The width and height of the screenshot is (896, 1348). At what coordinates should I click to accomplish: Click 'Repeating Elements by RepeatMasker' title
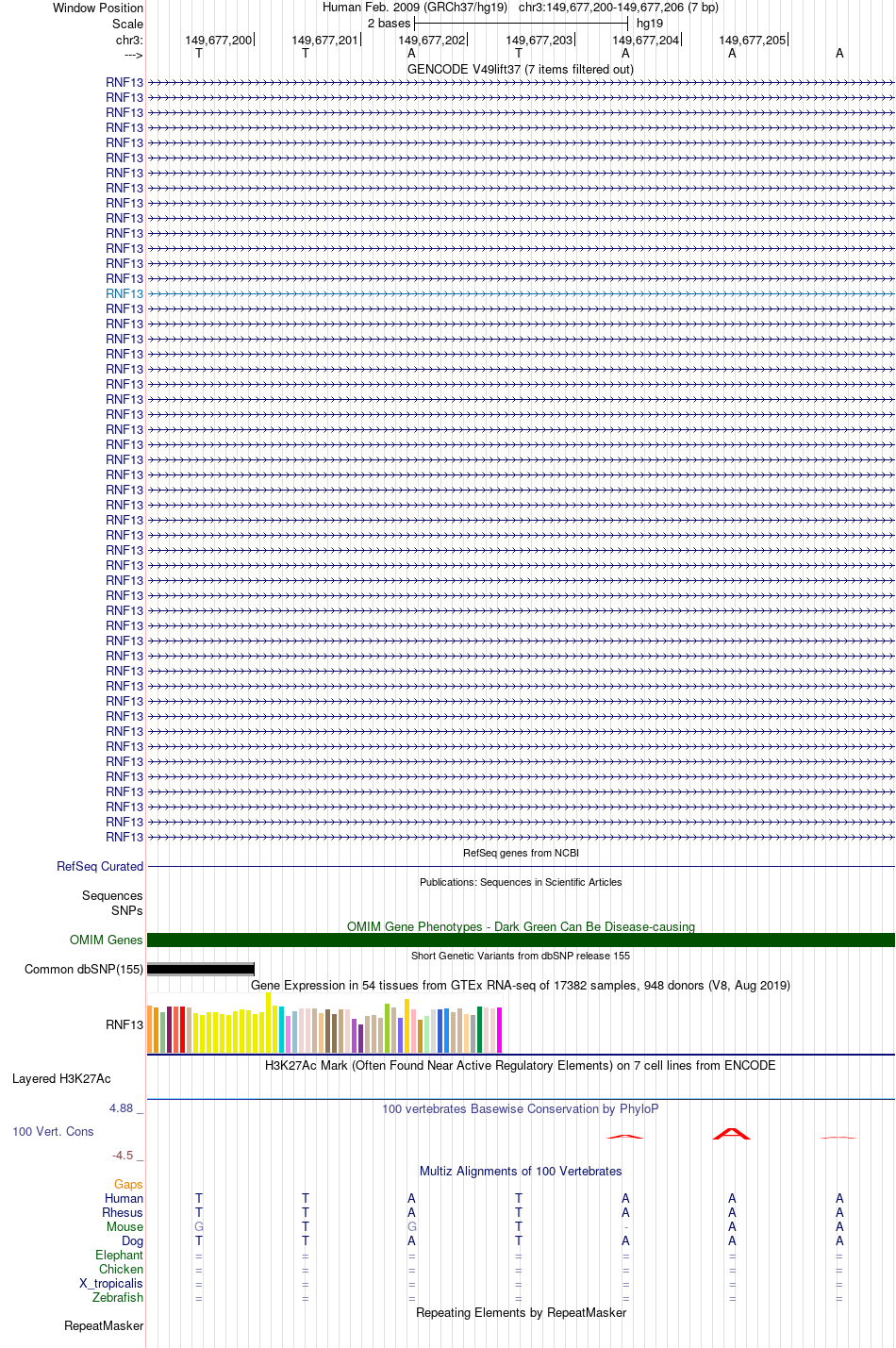pos(521,1312)
